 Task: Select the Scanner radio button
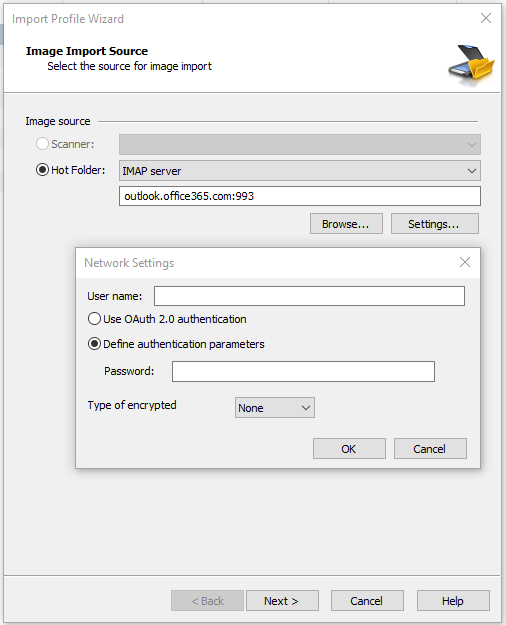coord(42,144)
